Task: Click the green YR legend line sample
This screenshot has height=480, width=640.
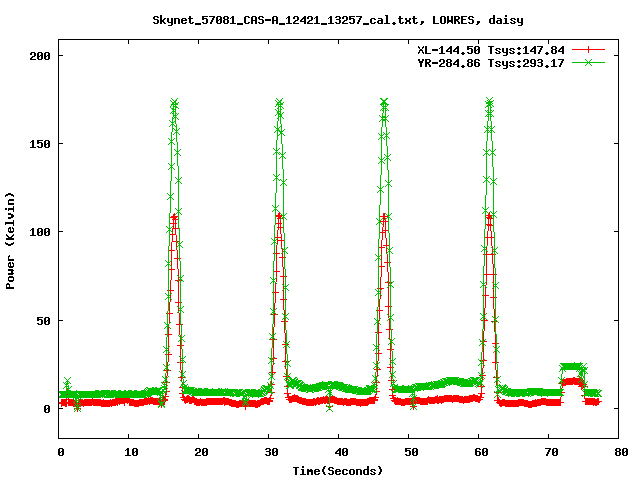Action: pos(588,62)
